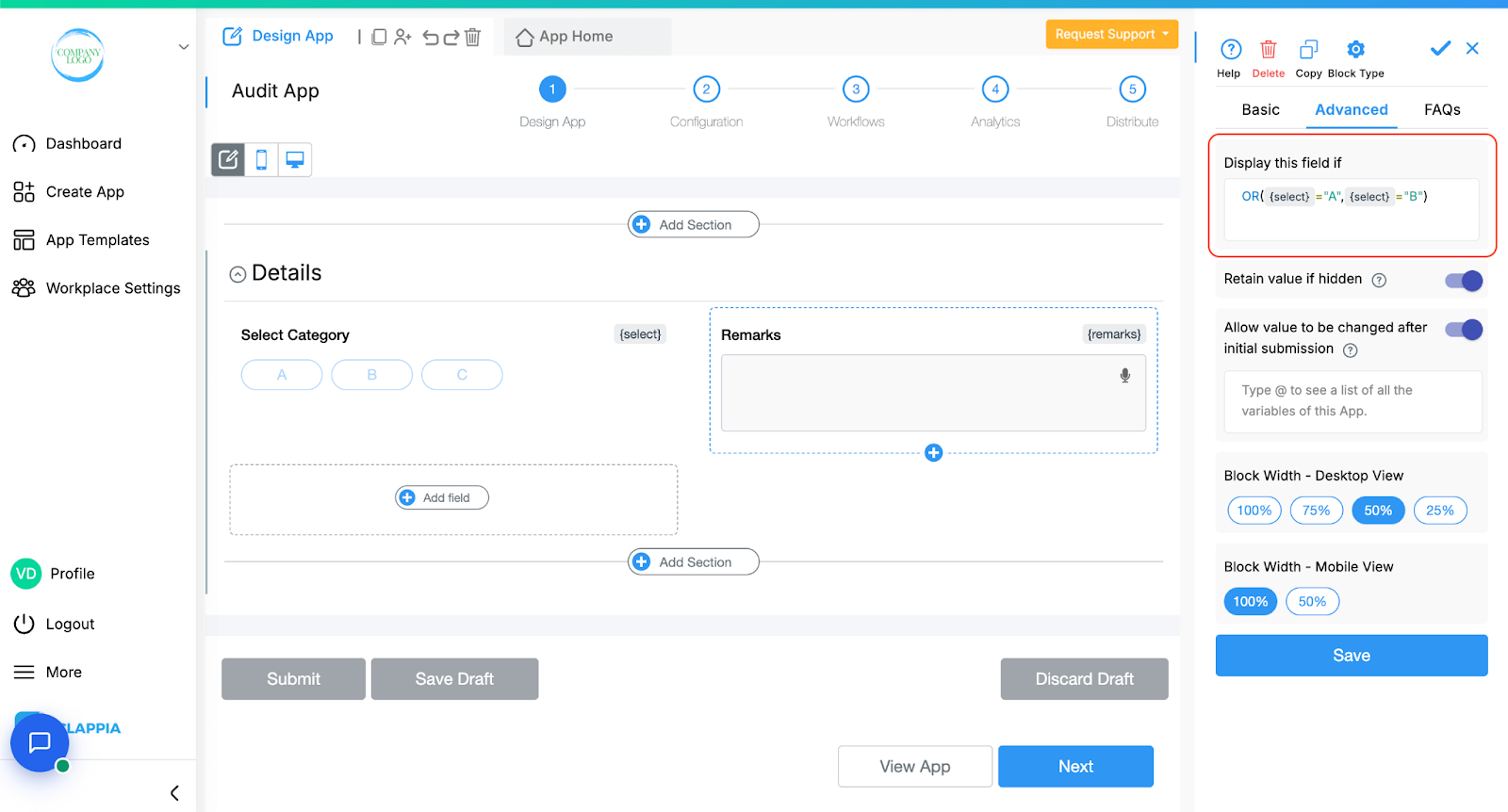
Task: Click Discard Draft
Action: click(x=1084, y=679)
